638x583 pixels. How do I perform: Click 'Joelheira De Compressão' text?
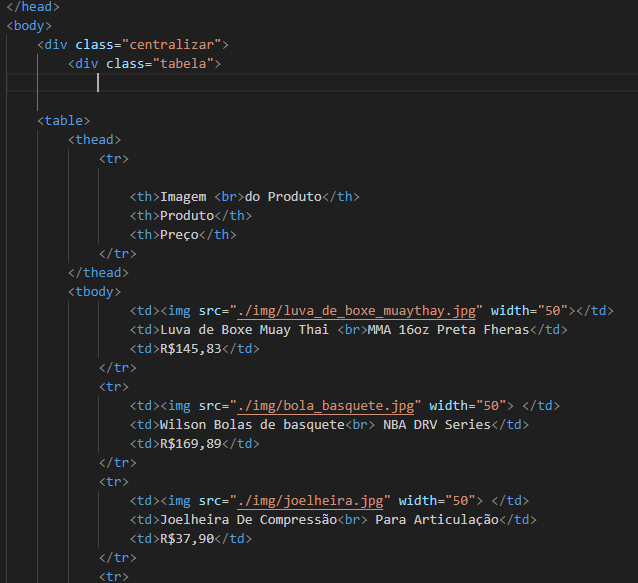click(248, 520)
